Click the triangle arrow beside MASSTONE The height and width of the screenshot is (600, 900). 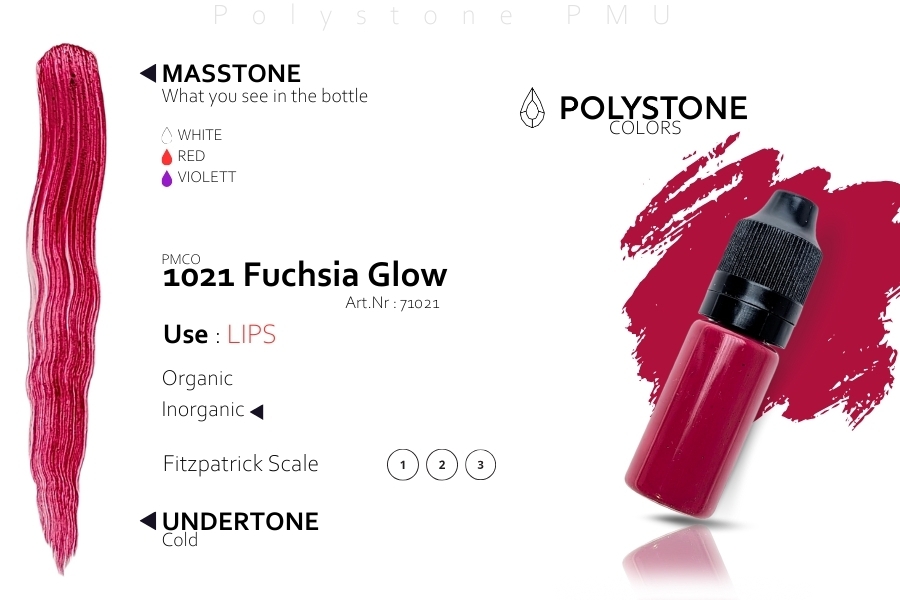click(148, 73)
